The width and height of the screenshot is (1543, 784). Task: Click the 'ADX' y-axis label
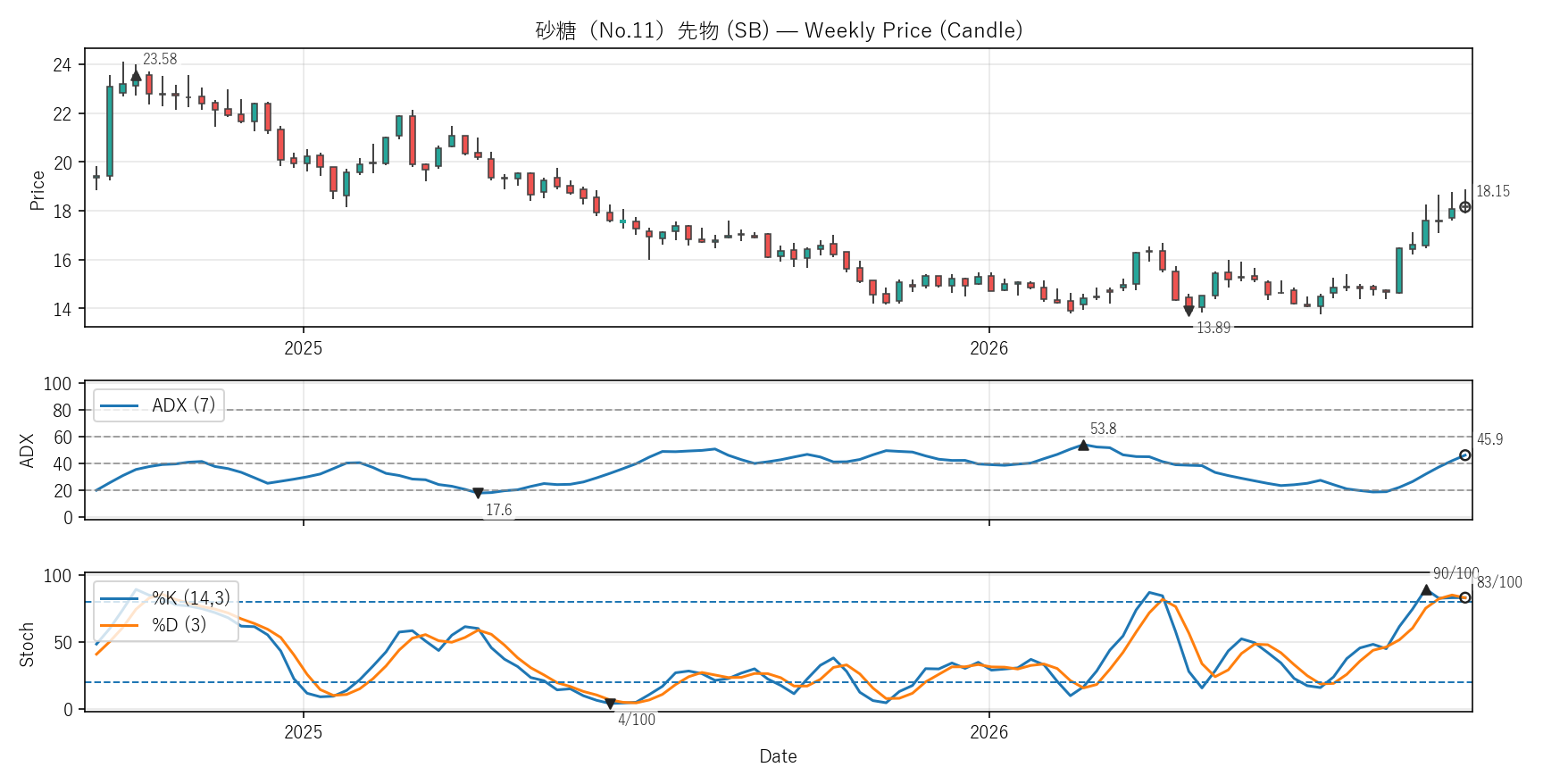[27, 451]
